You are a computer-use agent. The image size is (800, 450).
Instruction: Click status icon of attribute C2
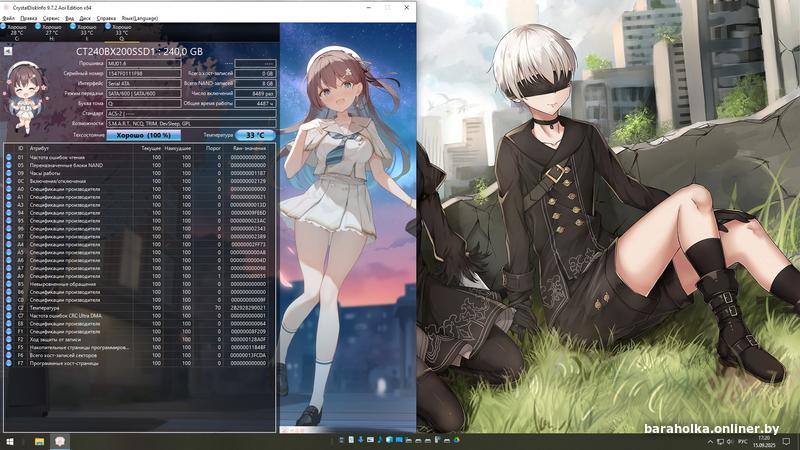pos(9,308)
